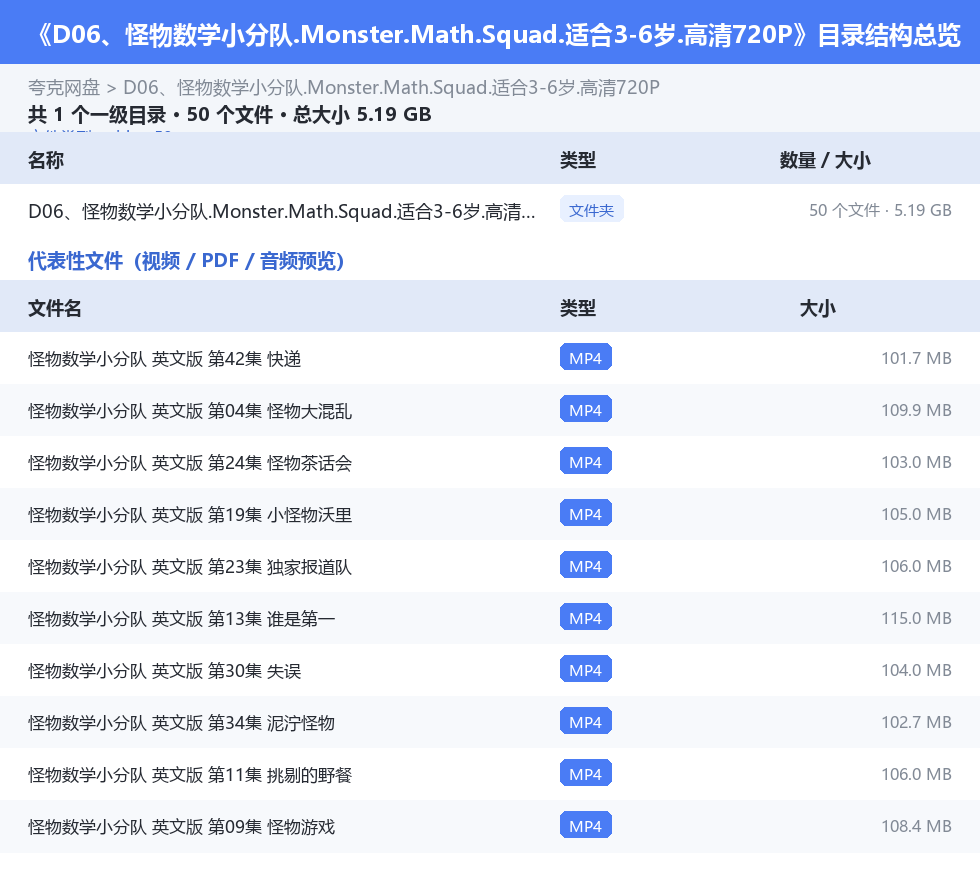Click the 105.0 MB size value

[x=916, y=514]
